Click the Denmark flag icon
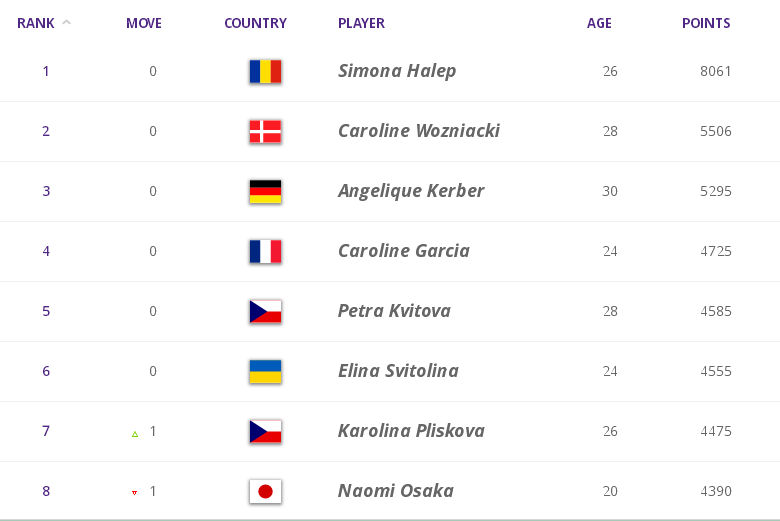The image size is (780, 521). (265, 131)
